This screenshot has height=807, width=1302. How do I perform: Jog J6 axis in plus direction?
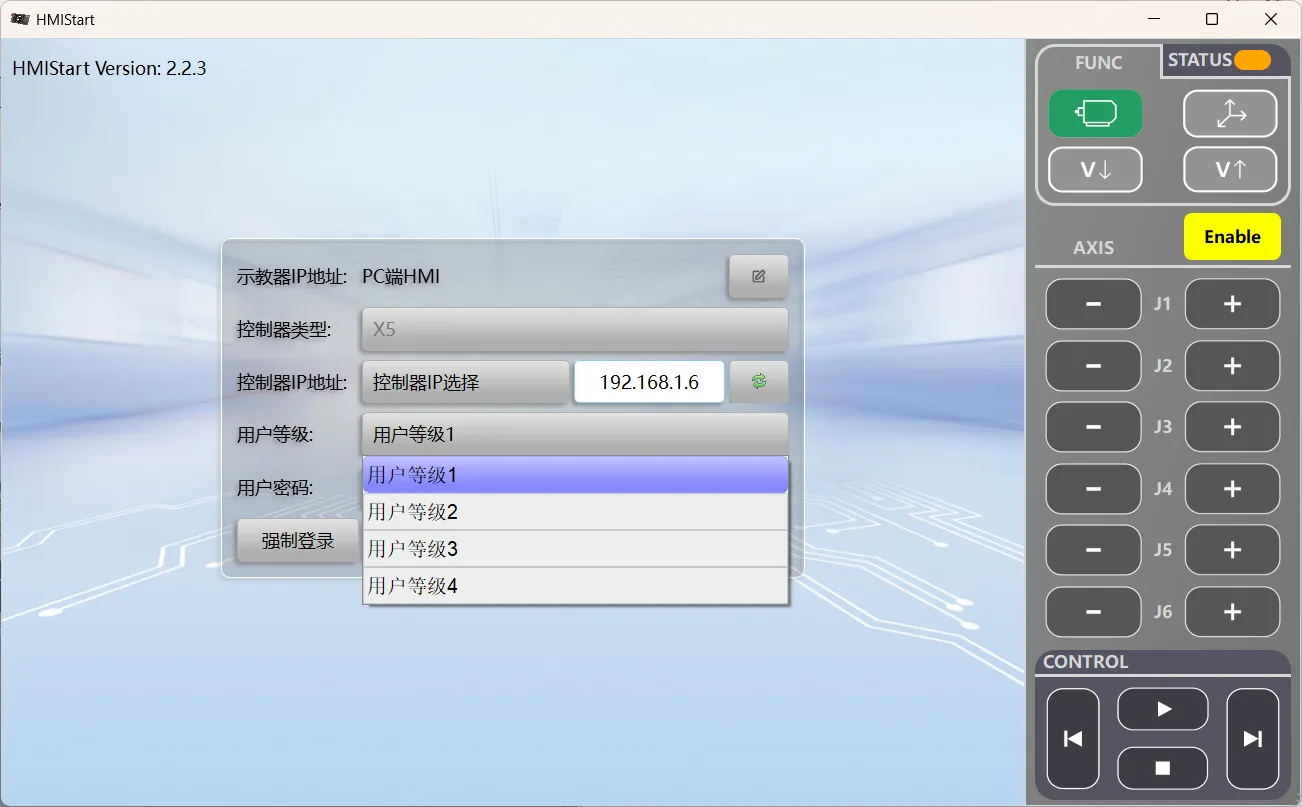(x=1232, y=612)
